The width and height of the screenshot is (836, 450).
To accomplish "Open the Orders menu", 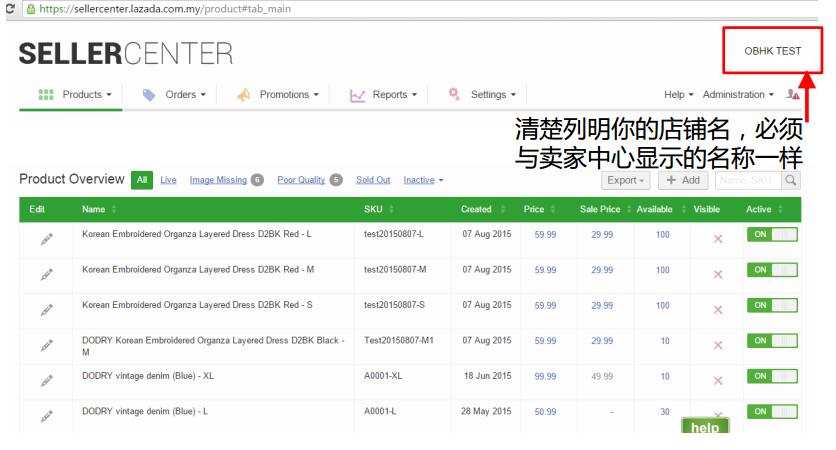I will [x=176, y=95].
